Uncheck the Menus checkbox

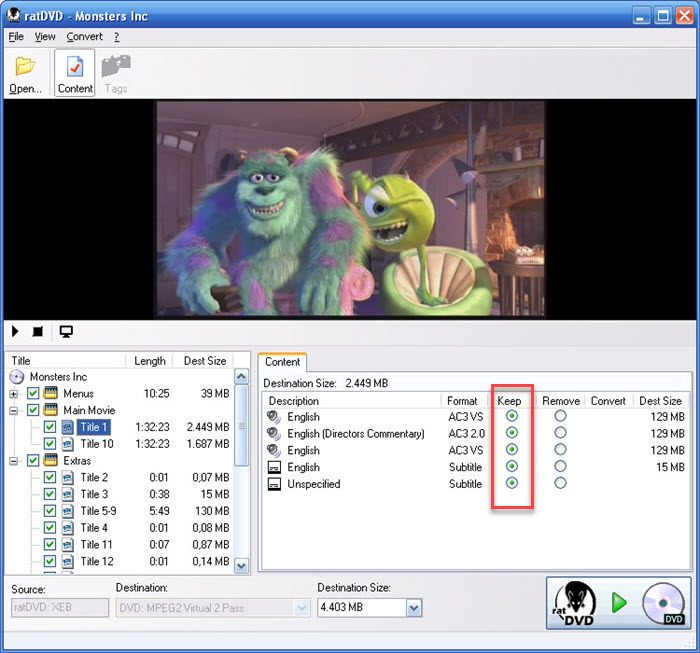tap(33, 393)
